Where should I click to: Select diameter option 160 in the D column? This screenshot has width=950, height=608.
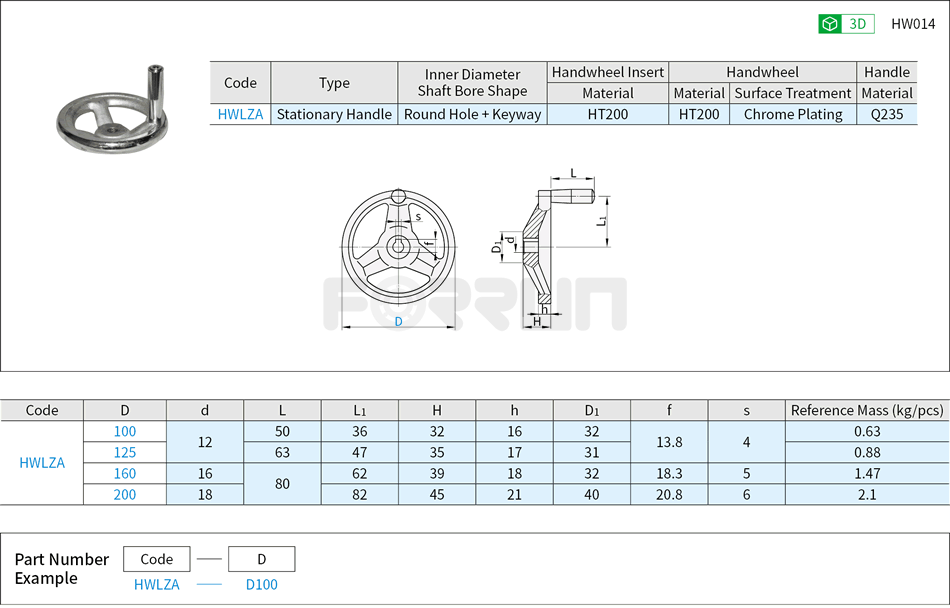125,473
